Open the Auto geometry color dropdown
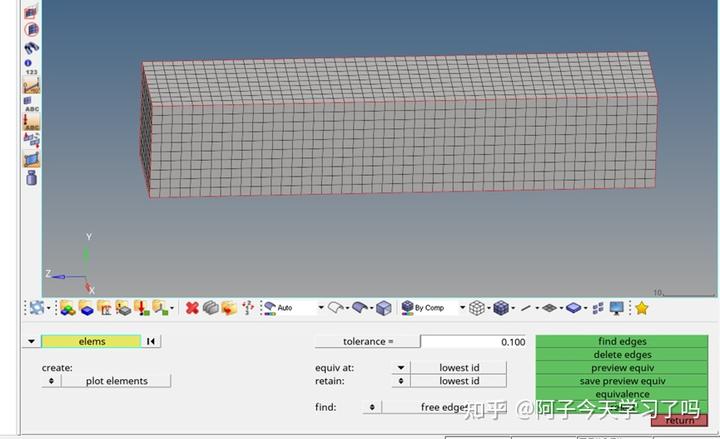This screenshot has height=439, width=720. [x=321, y=308]
